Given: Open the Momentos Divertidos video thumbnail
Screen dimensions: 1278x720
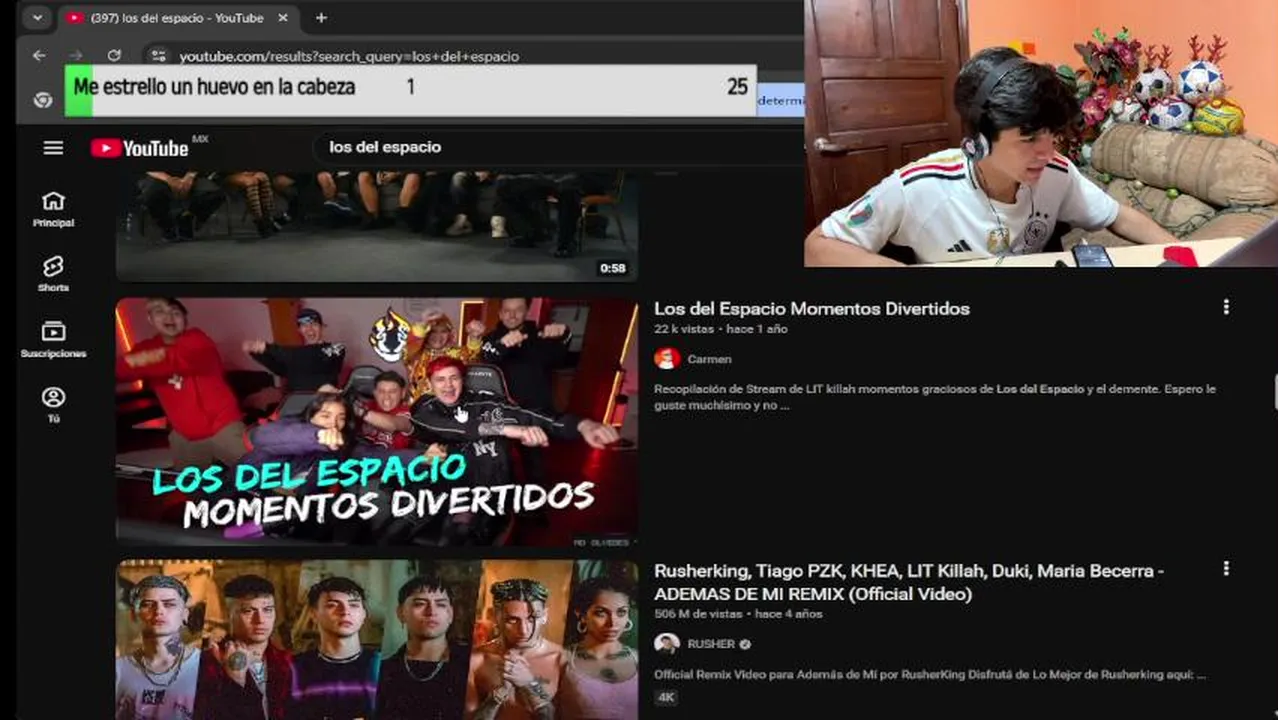Looking at the screenshot, I should [x=377, y=422].
